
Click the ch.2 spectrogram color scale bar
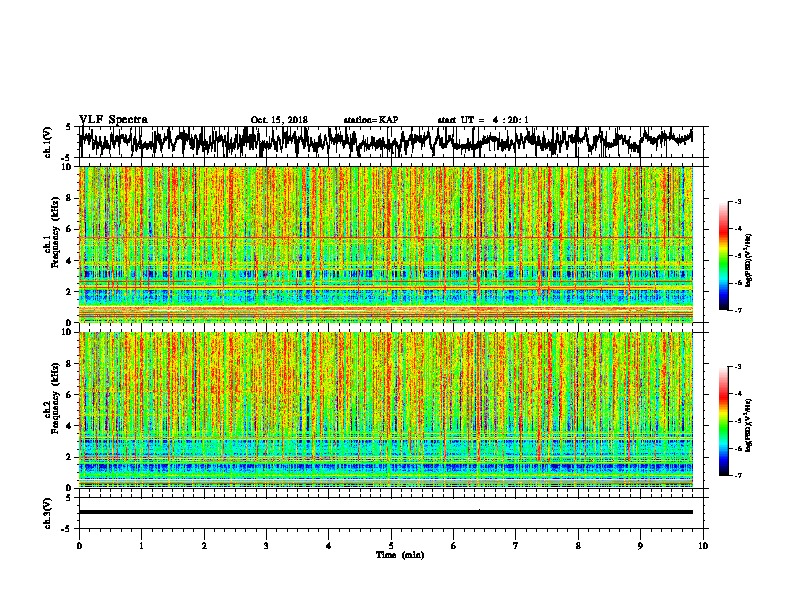pyautogui.click(x=723, y=421)
